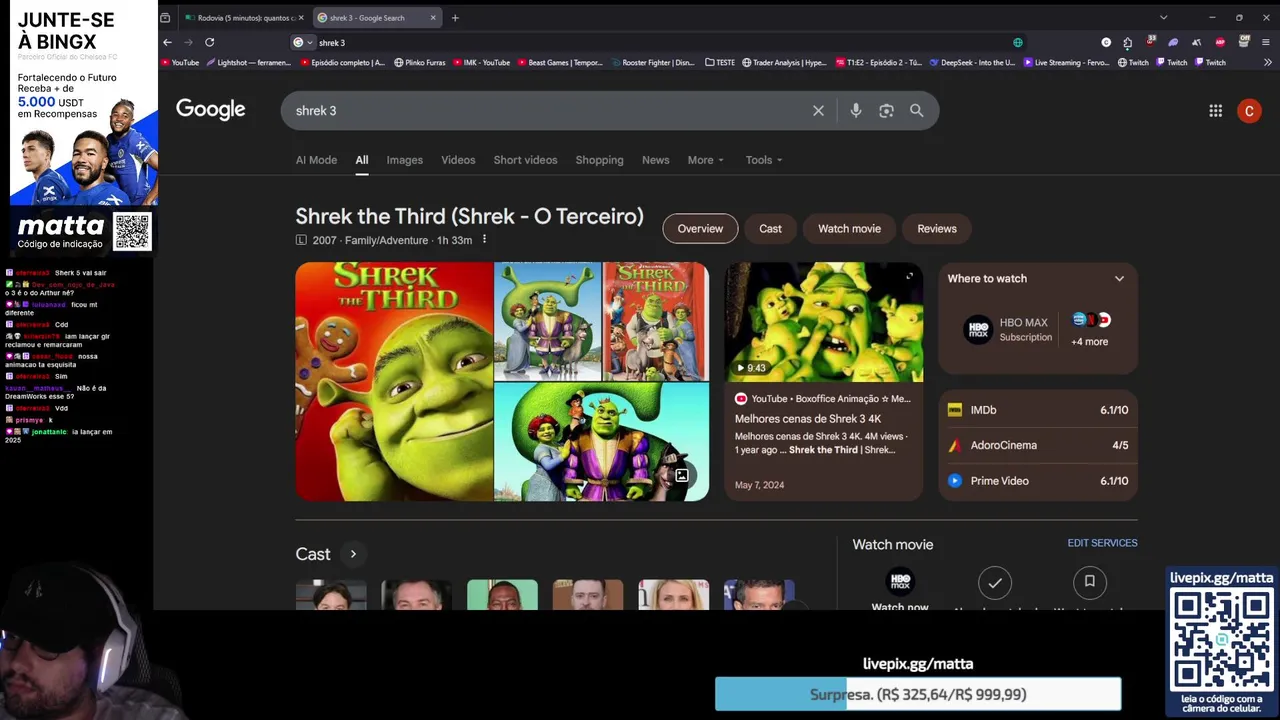Open the tab search dropdown arrow in title bar
The width and height of the screenshot is (1280, 720).
[x=1163, y=17]
